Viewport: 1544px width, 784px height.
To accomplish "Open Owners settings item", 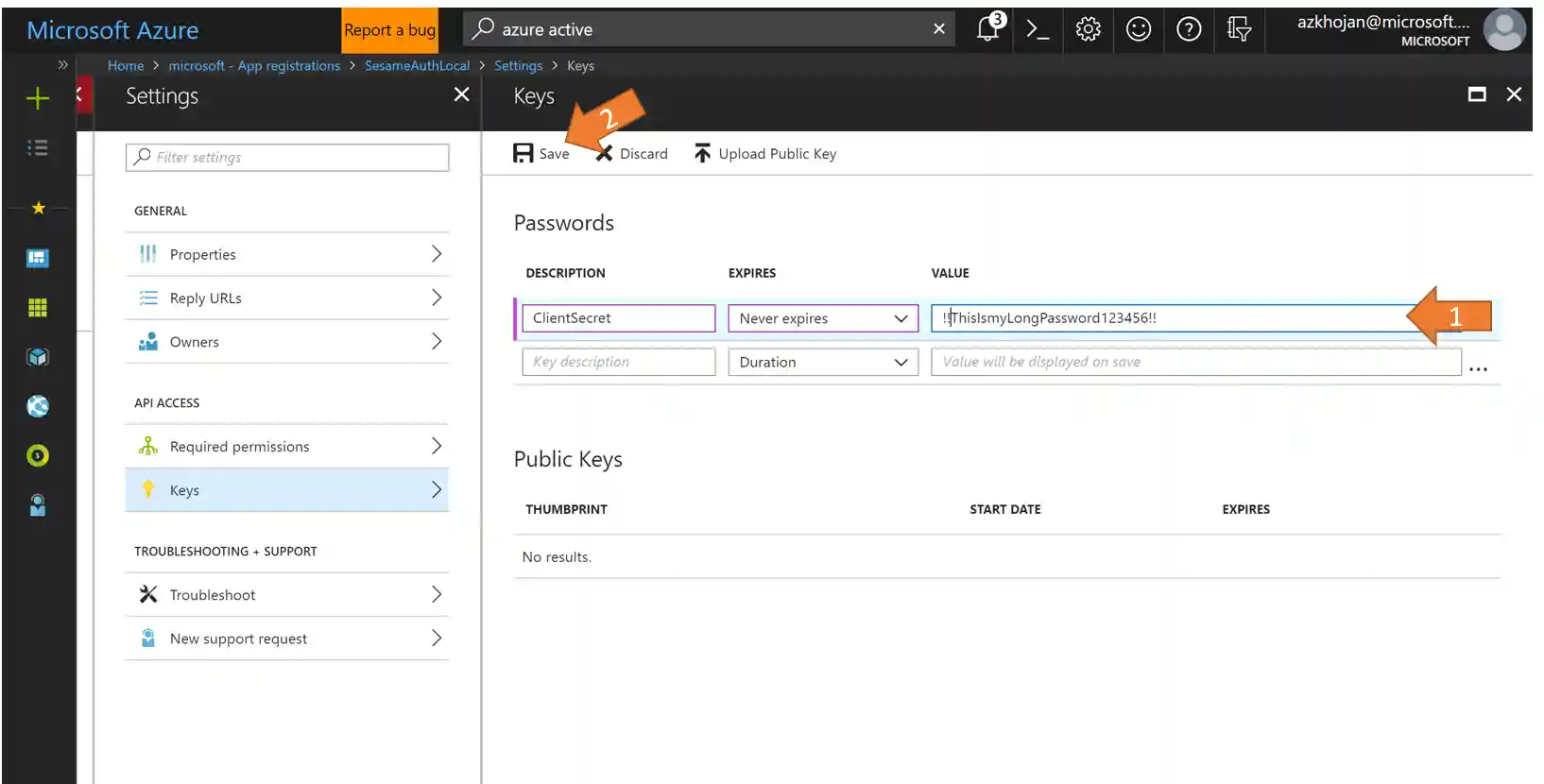I will pos(287,342).
